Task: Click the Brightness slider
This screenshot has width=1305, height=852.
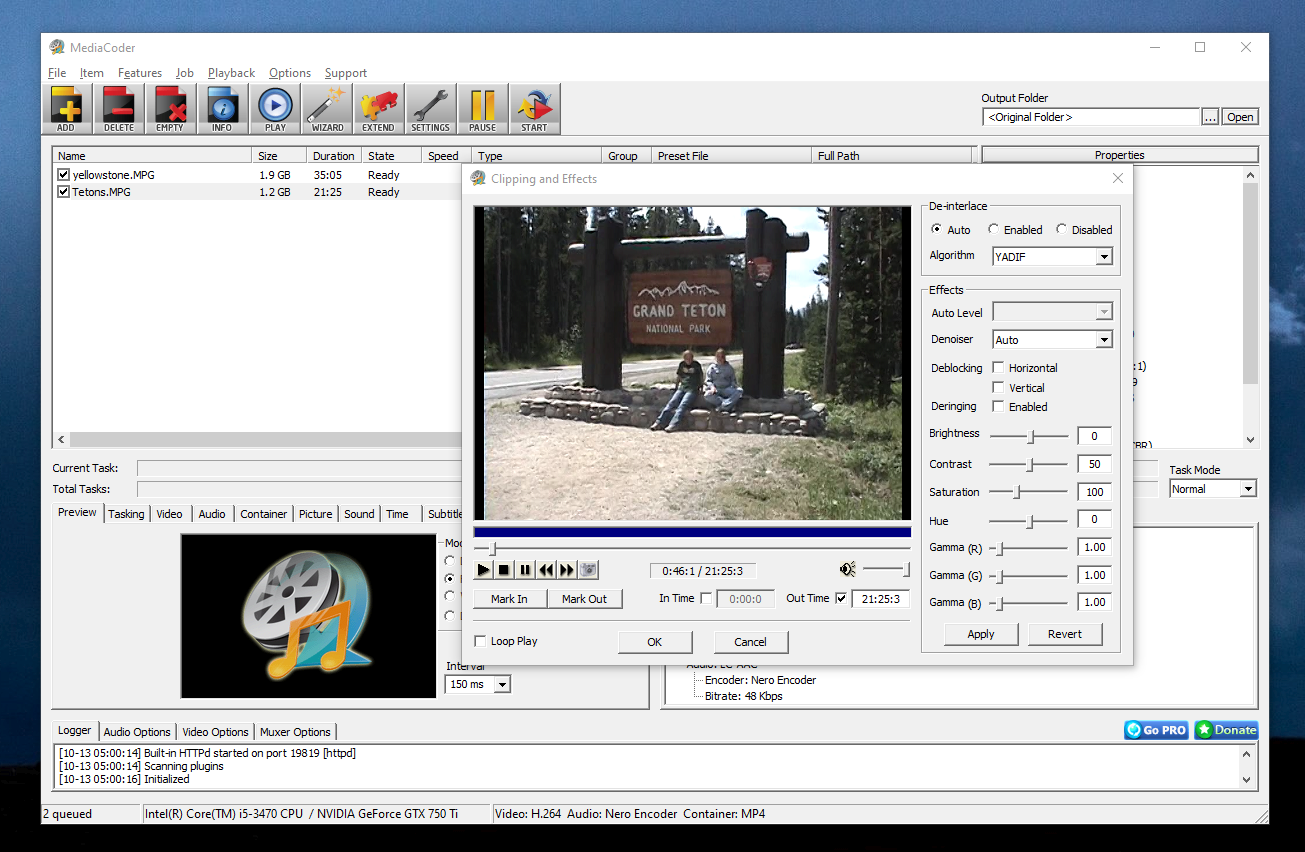Action: coord(1028,436)
